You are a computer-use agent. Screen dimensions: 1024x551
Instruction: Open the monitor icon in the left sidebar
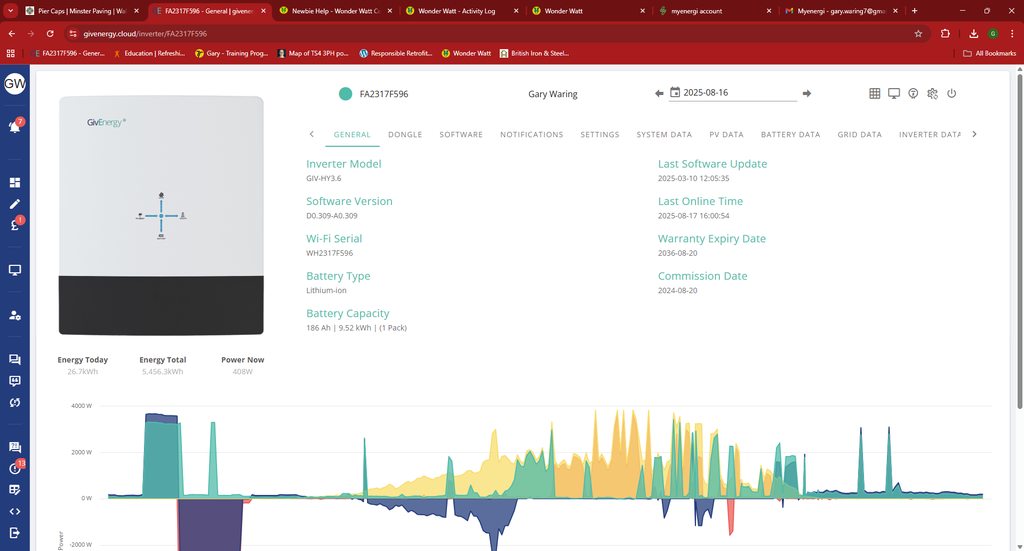(15, 270)
